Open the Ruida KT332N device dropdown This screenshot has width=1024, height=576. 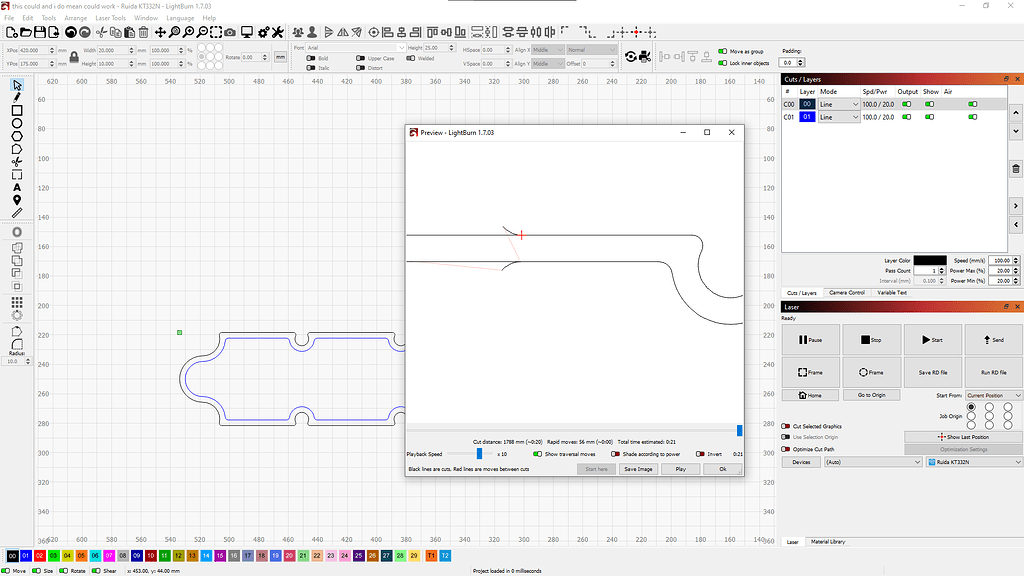(973, 462)
